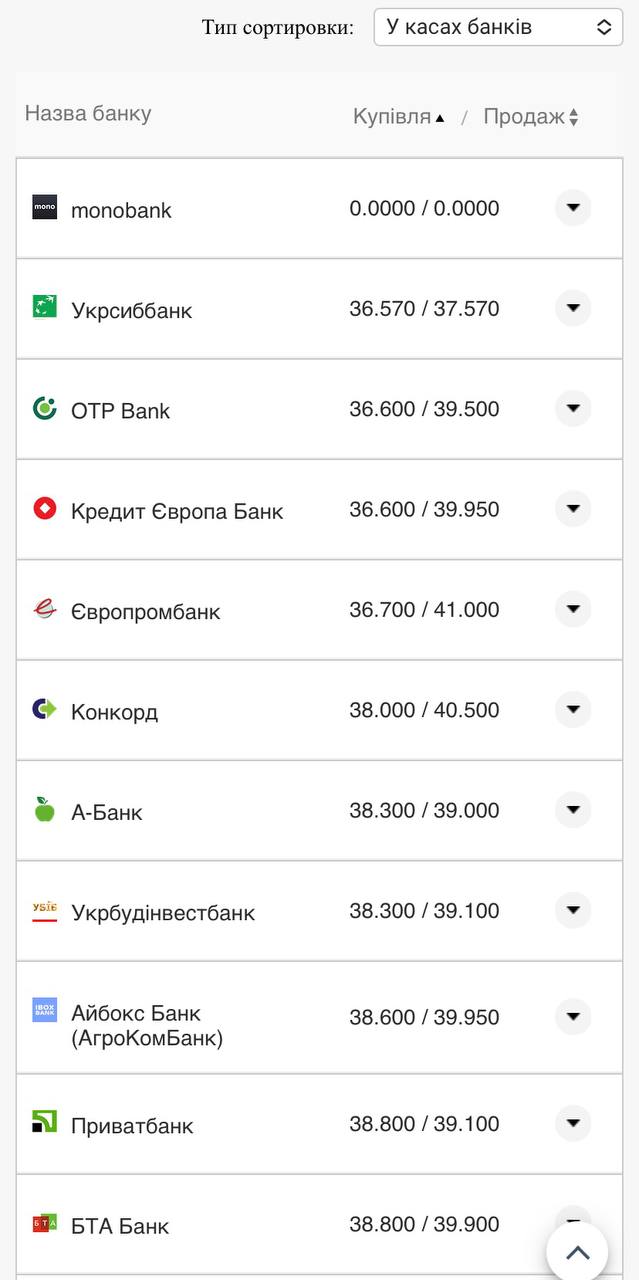Select the OTP Bank logo icon
Screen dimensions: 639x1280
tap(45, 408)
